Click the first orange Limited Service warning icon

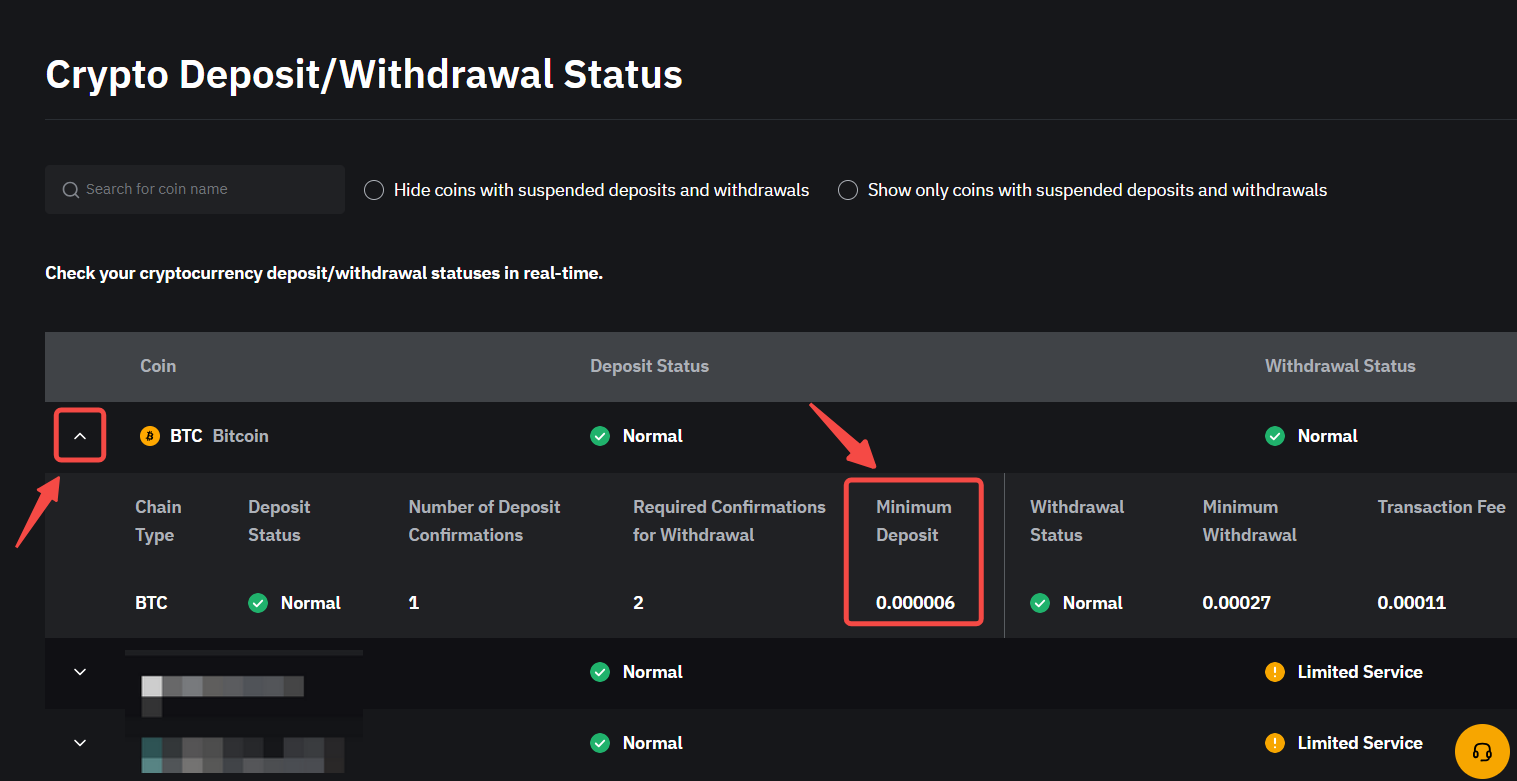pyautogui.click(x=1275, y=672)
